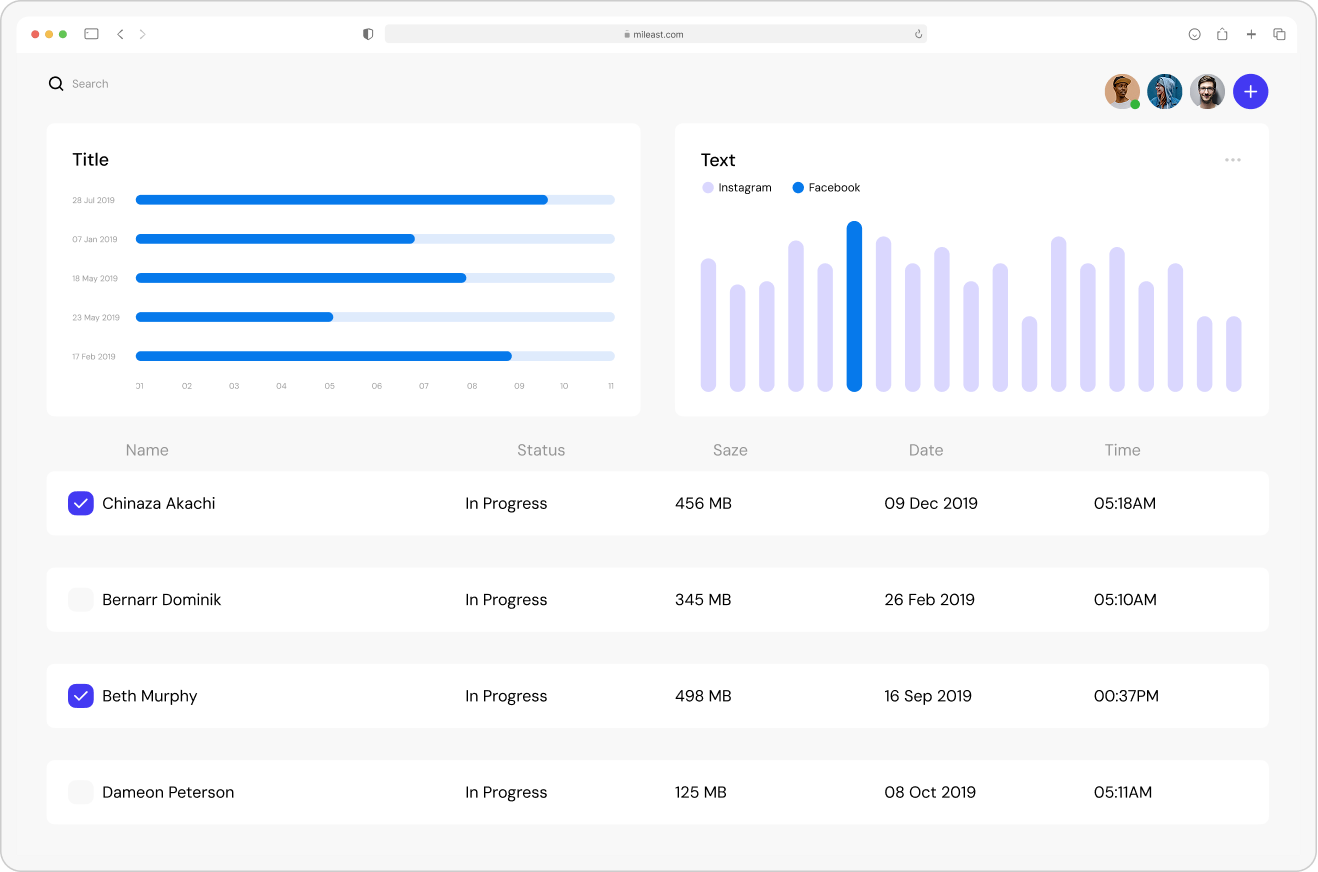Uncheck the Chinaza Akachi row checkbox

tap(80, 503)
